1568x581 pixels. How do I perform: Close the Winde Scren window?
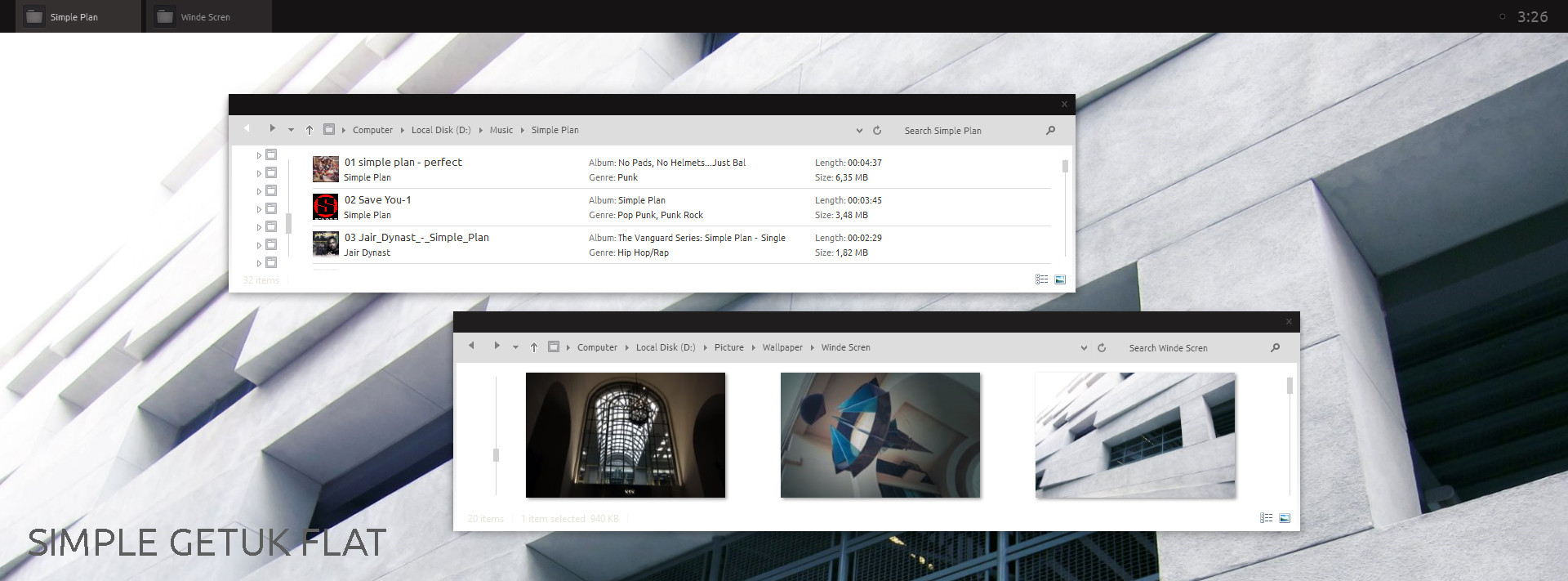coord(1289,321)
